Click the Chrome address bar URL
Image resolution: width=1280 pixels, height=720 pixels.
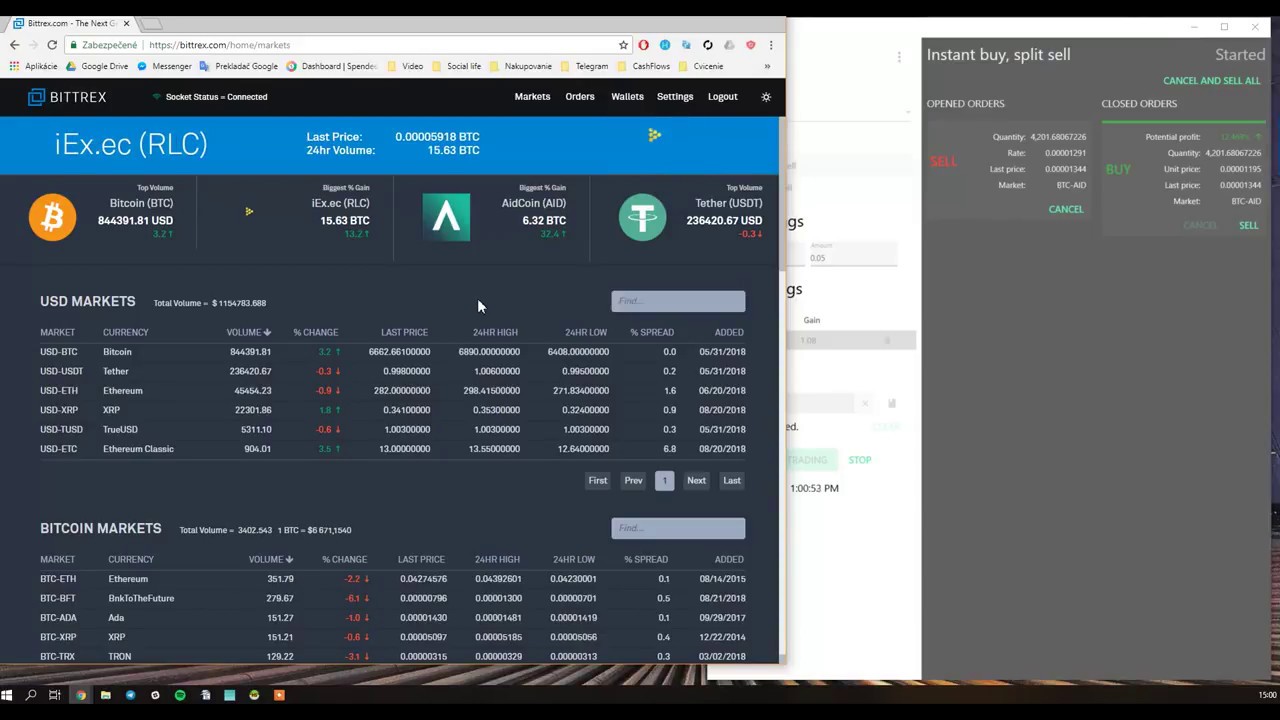pyautogui.click(x=219, y=45)
